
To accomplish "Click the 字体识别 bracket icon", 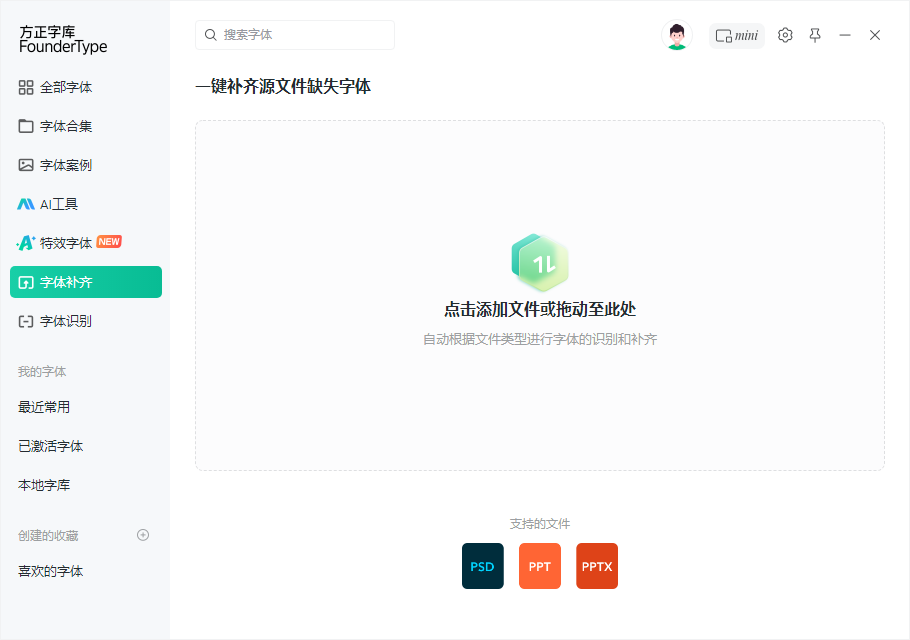I will [26, 321].
